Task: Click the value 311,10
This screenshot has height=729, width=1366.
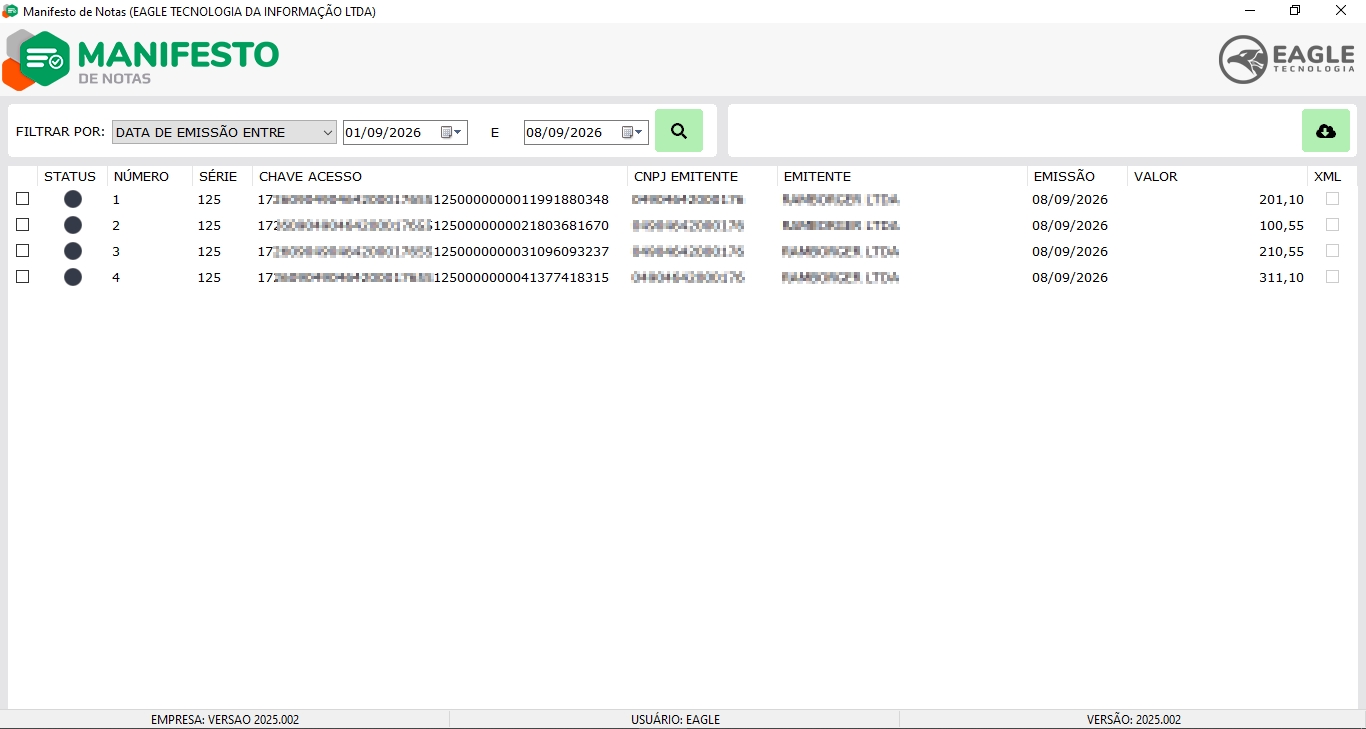Action: click(1281, 277)
